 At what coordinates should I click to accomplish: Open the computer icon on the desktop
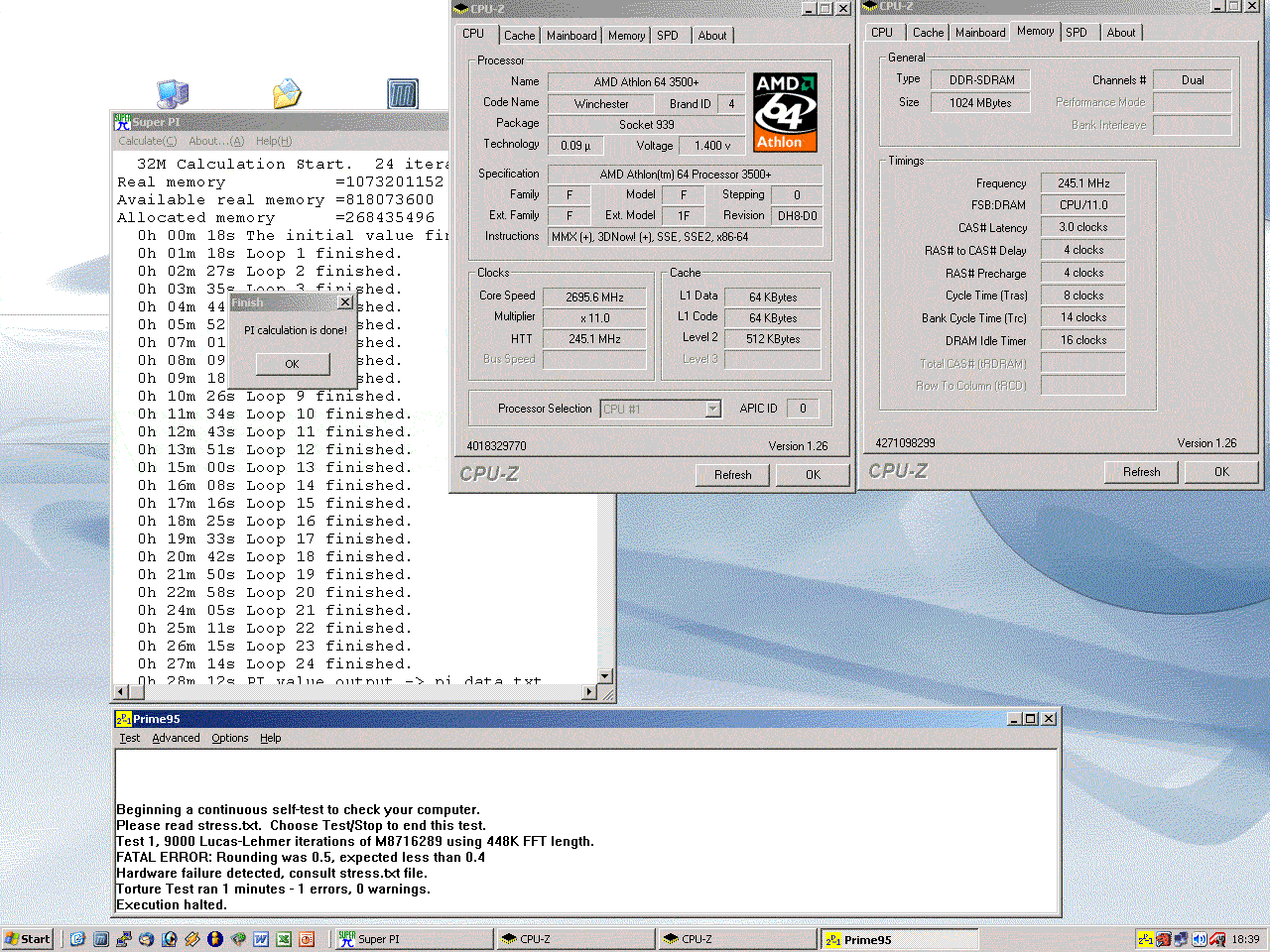[x=172, y=93]
